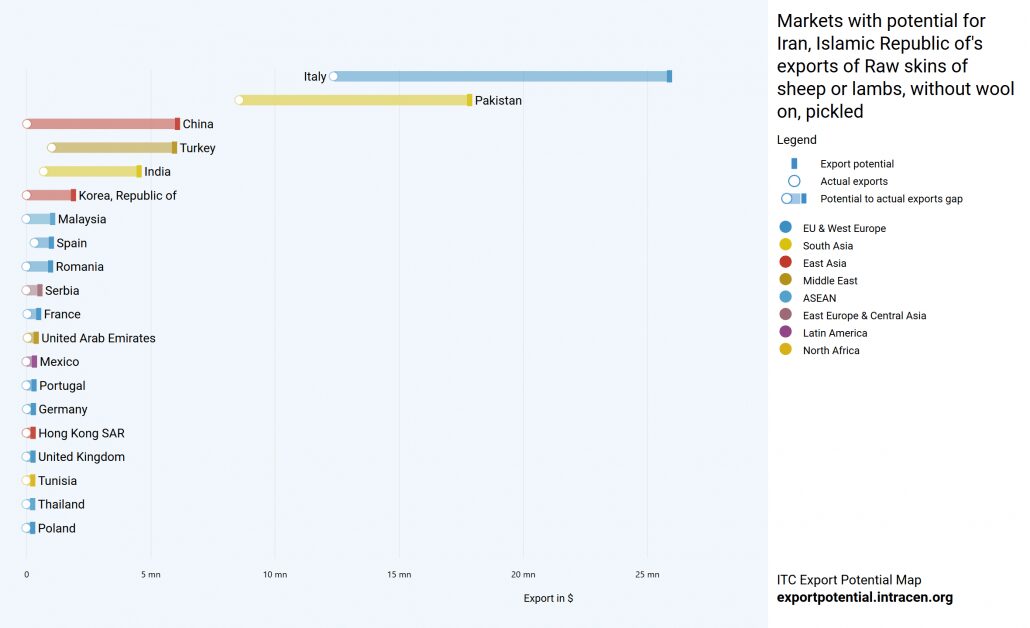The image size is (1030, 628).
Task: Select the Turkey bar in the chart
Action: (x=112, y=148)
